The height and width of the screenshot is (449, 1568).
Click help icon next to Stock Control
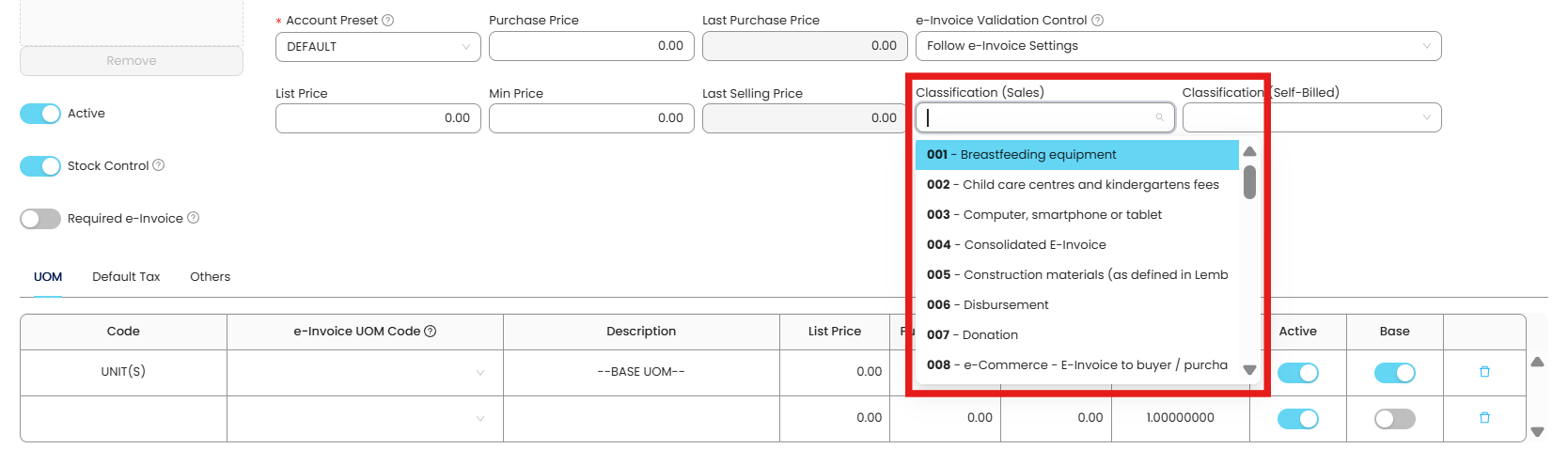159,165
